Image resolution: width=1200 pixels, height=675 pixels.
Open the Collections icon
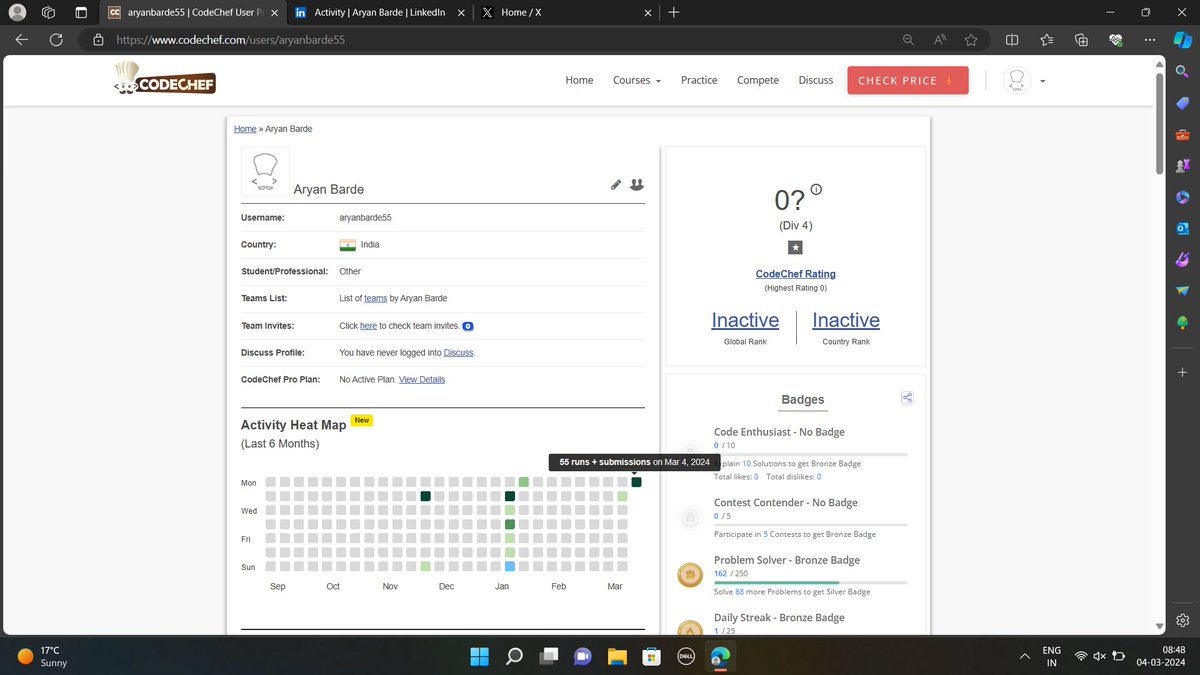click(1081, 40)
